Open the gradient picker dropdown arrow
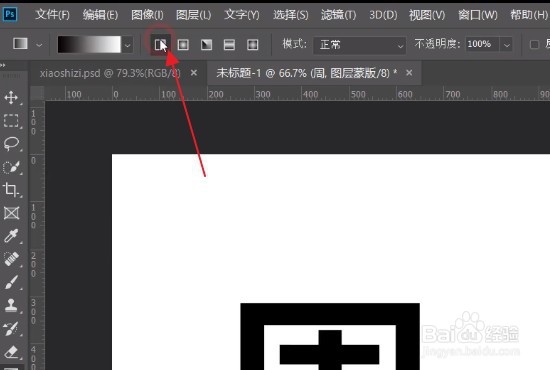This screenshot has height=370, width=550. point(128,45)
